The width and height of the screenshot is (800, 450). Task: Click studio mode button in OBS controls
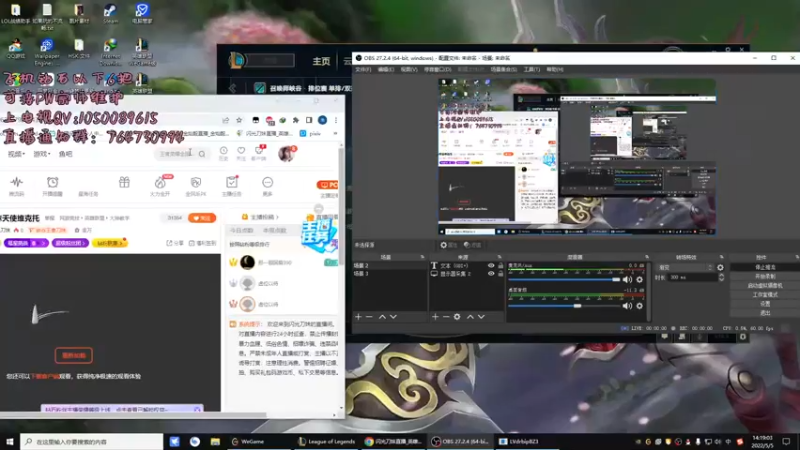point(765,295)
